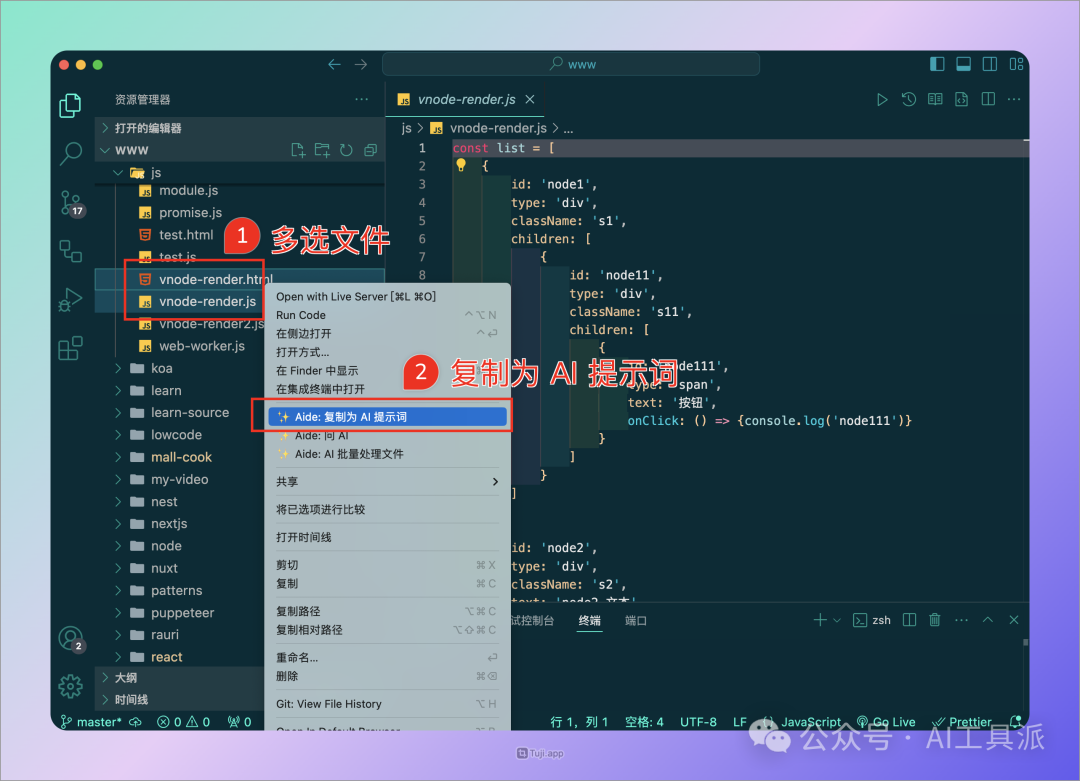Open the Search view in activity bar
Screen dimensions: 1080x781
coord(70,153)
